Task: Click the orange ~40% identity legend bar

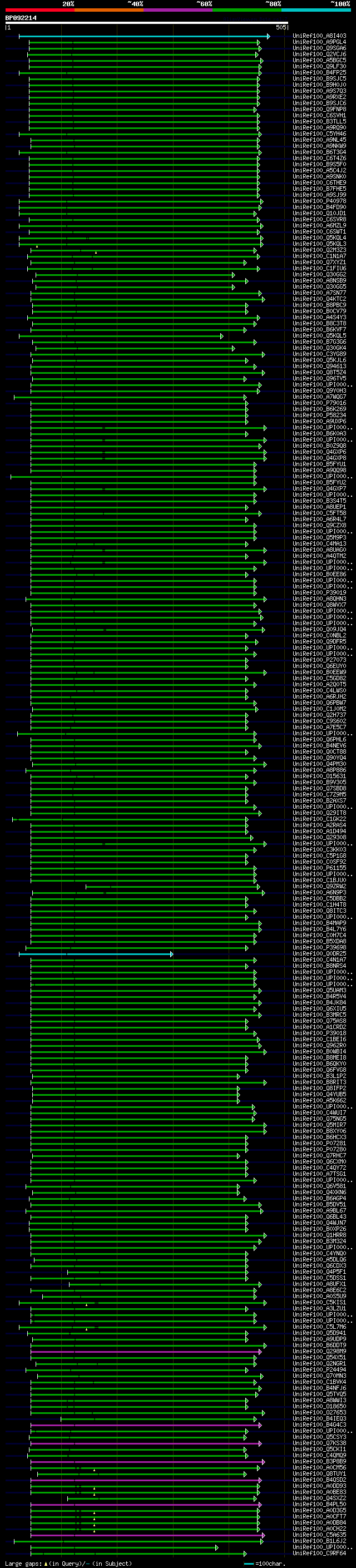Action: (x=109, y=10)
